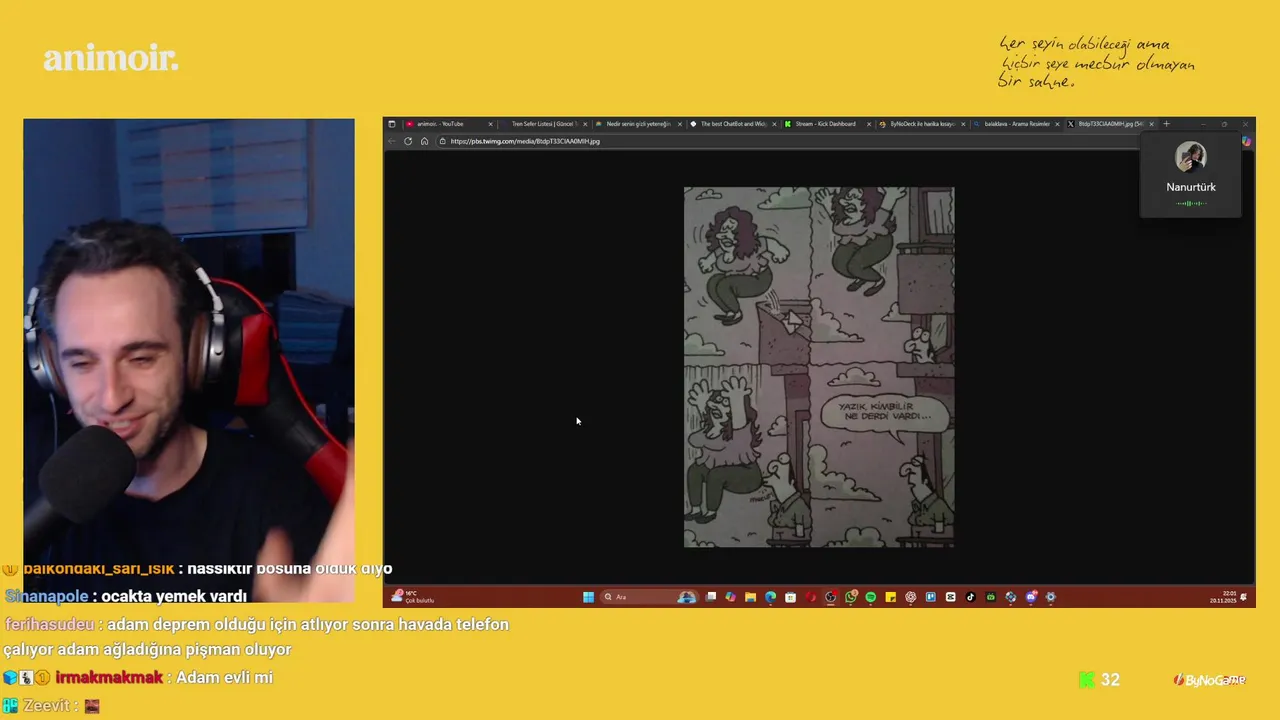This screenshot has width=1280, height=720.
Task: Open WhatsApp from the taskbar
Action: (850, 597)
